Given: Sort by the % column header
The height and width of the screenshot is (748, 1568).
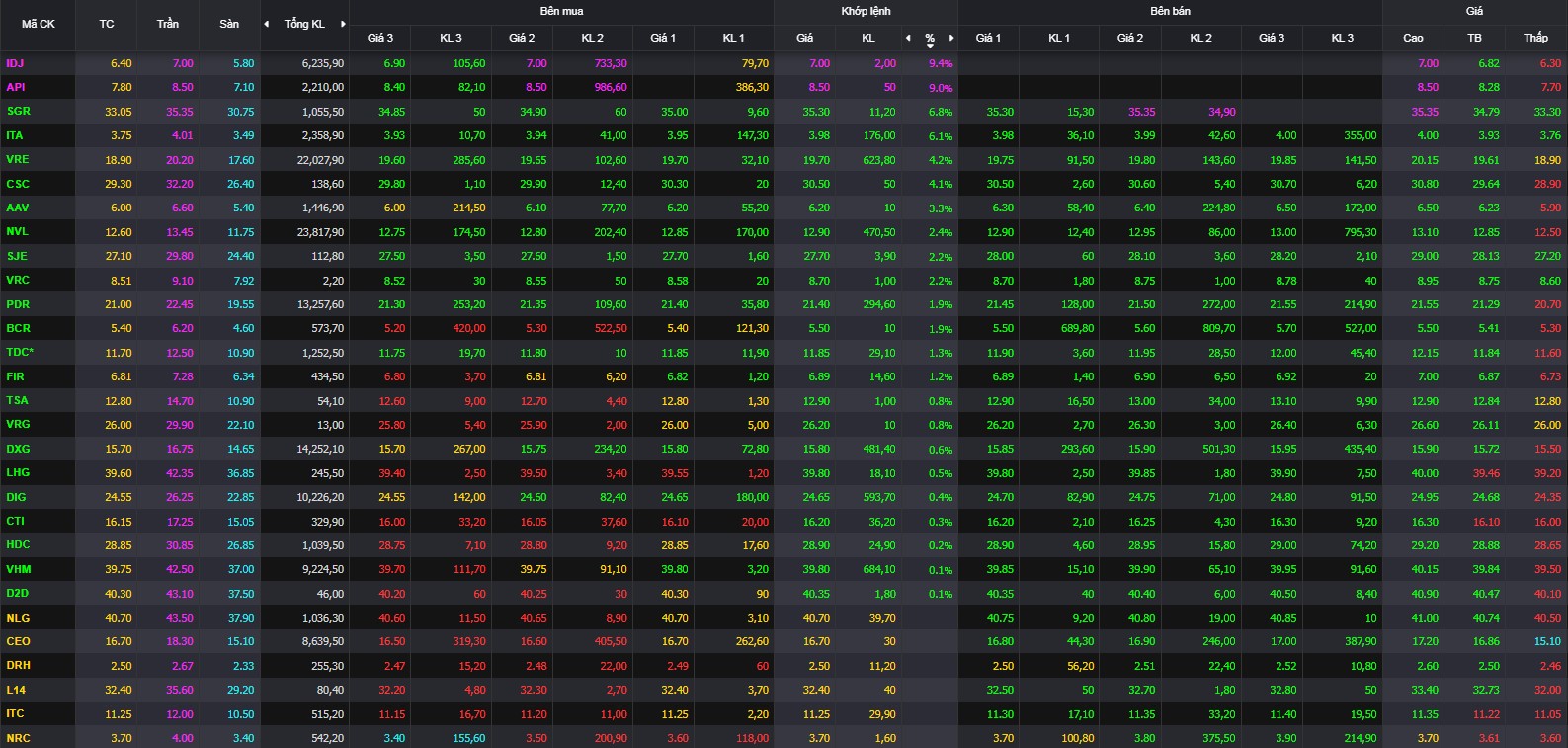Looking at the screenshot, I should click(930, 39).
